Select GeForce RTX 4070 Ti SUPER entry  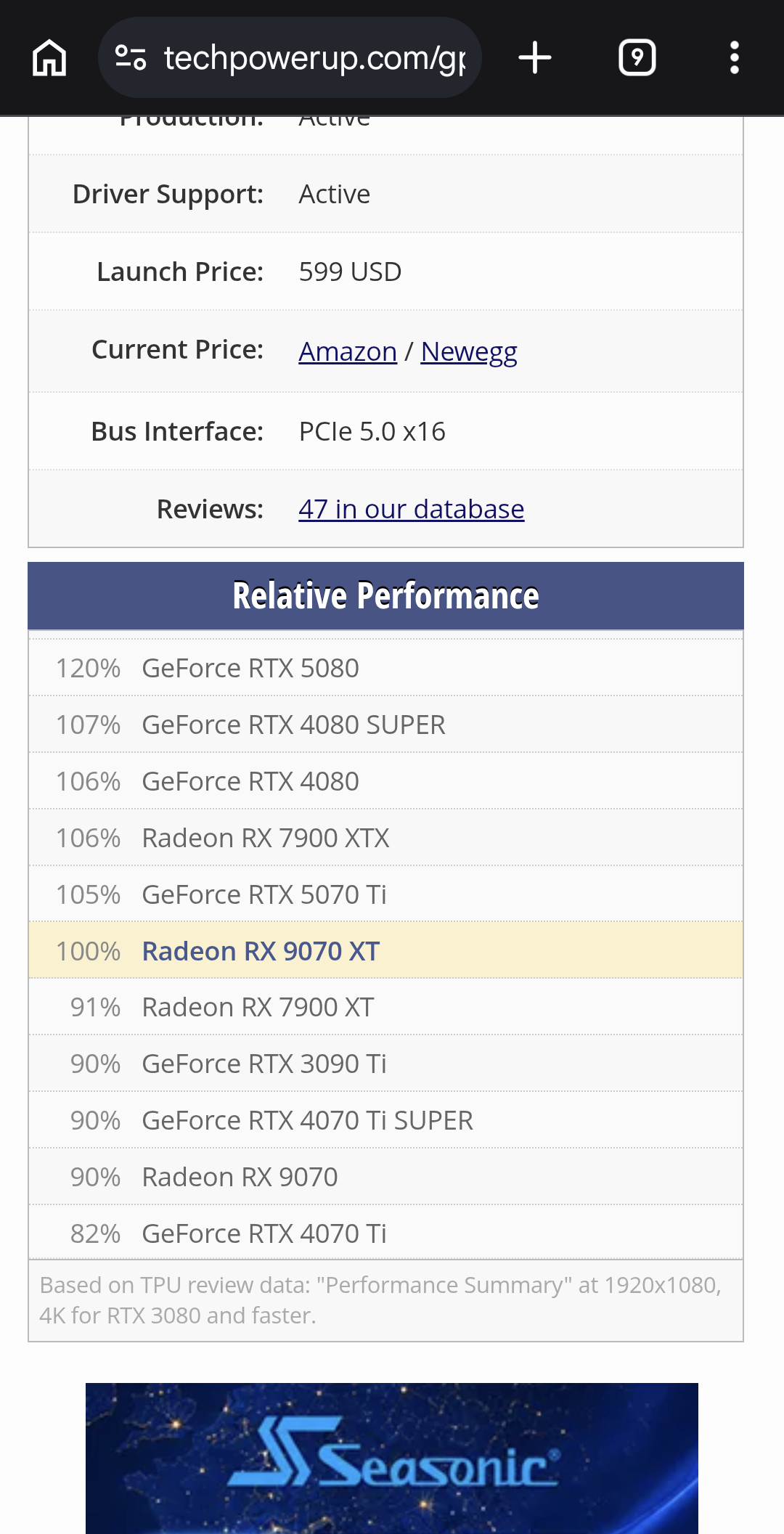(385, 1120)
